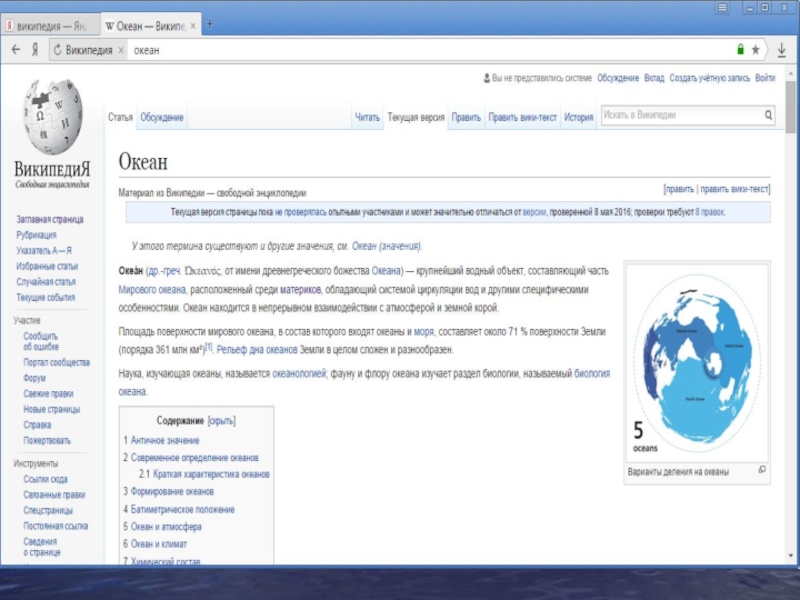Open a new tab with the plus button

tap(209, 22)
